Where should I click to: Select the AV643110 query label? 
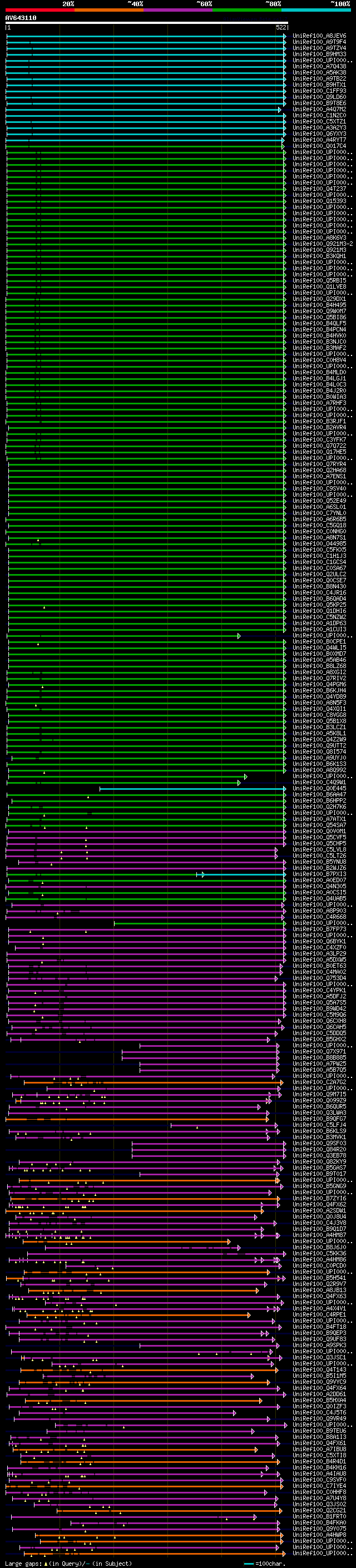click(x=21, y=18)
